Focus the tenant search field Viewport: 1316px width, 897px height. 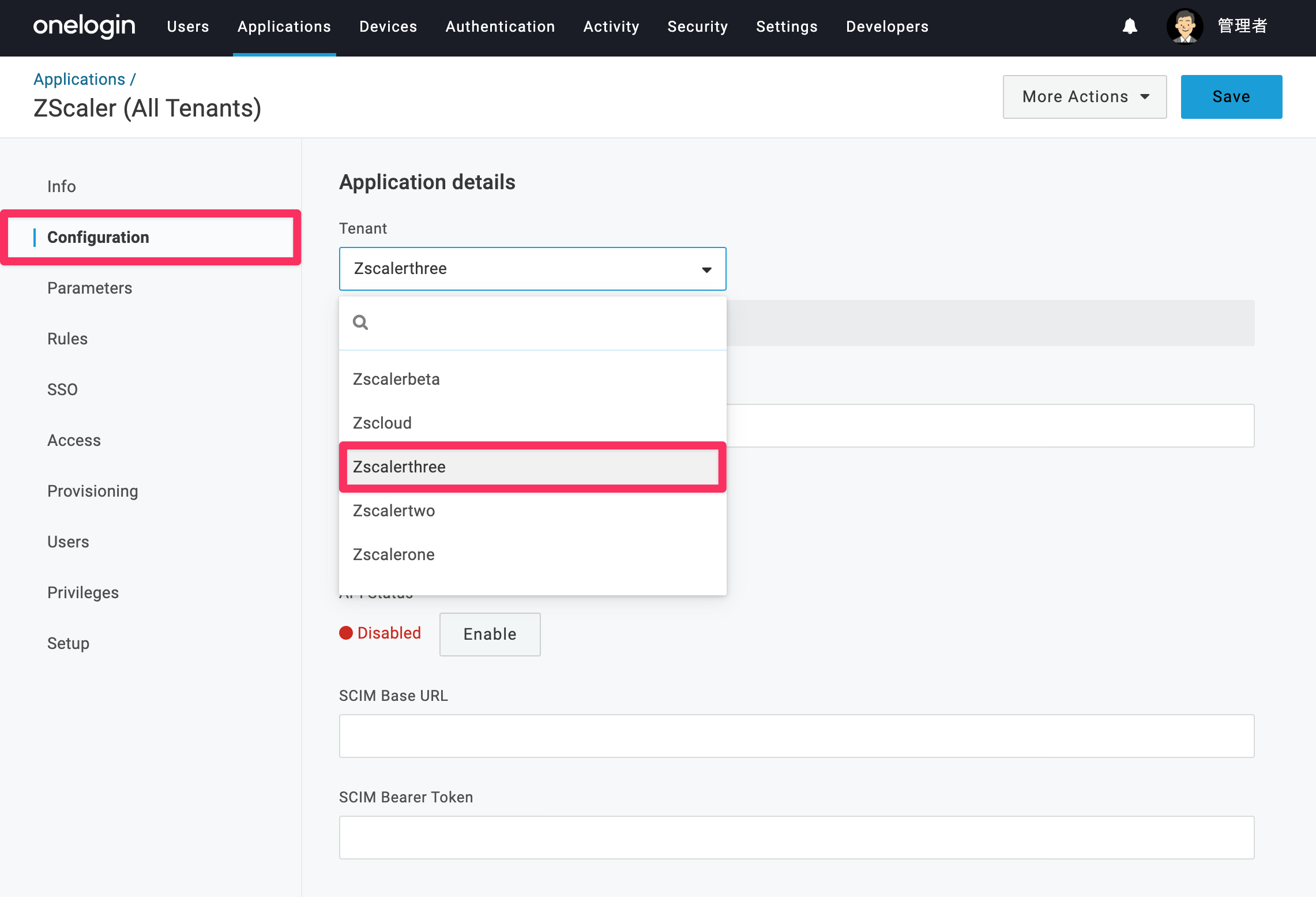point(532,322)
